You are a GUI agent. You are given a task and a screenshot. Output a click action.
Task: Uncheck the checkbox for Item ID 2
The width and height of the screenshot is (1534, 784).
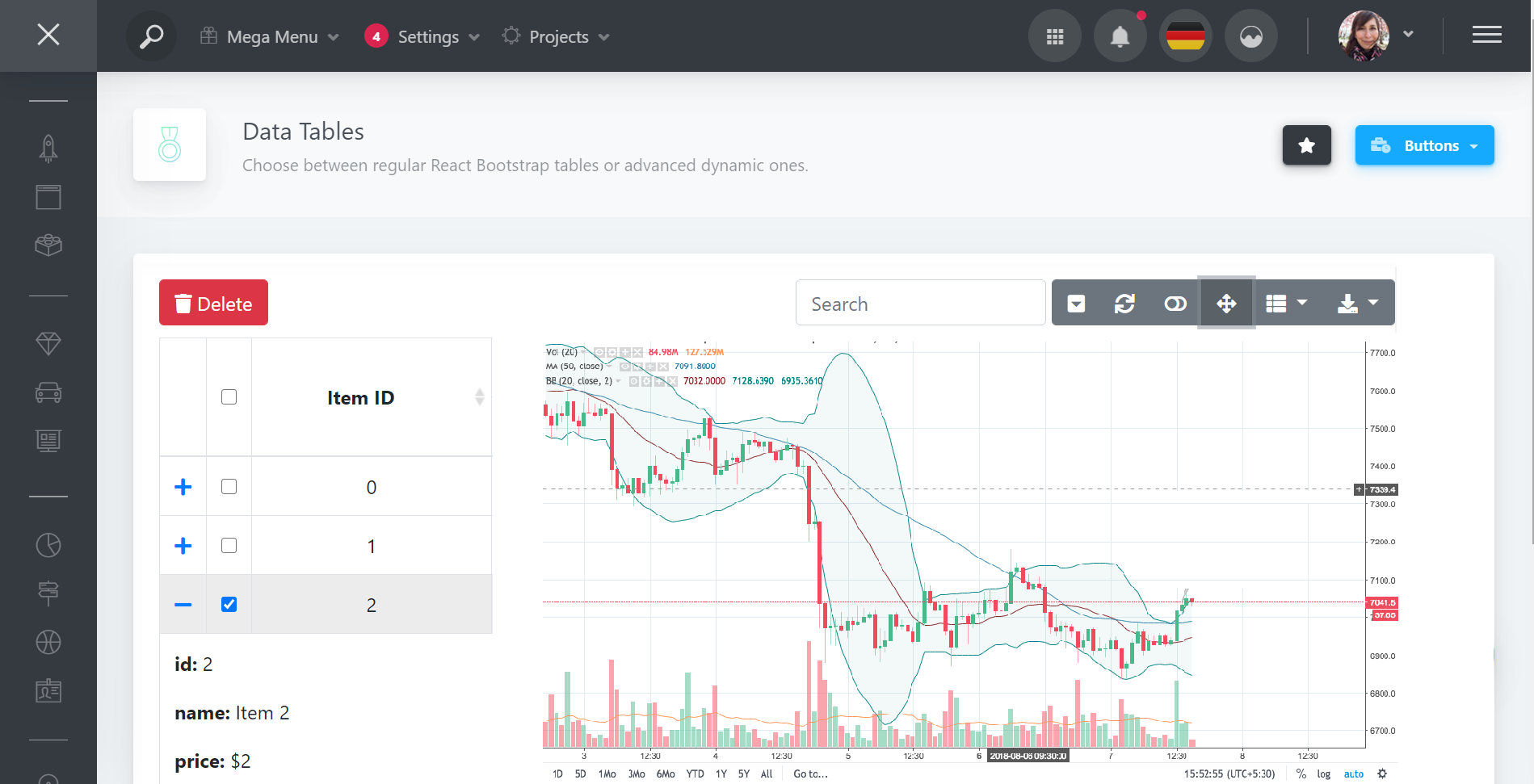[x=229, y=605]
